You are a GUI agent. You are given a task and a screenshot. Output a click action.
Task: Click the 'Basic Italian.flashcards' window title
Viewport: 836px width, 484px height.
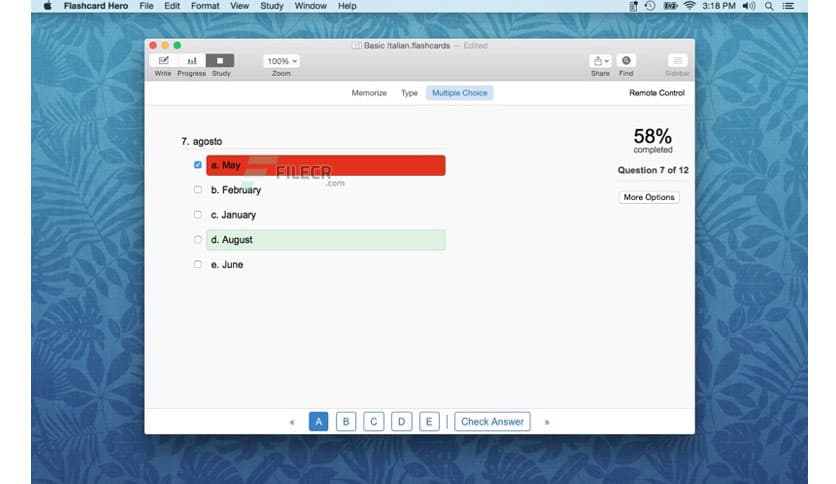point(407,46)
